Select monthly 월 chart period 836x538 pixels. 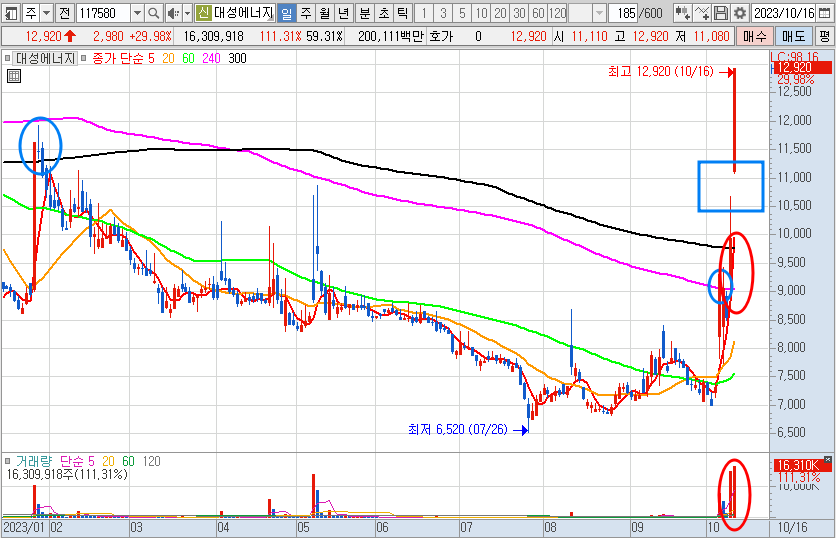pos(325,13)
